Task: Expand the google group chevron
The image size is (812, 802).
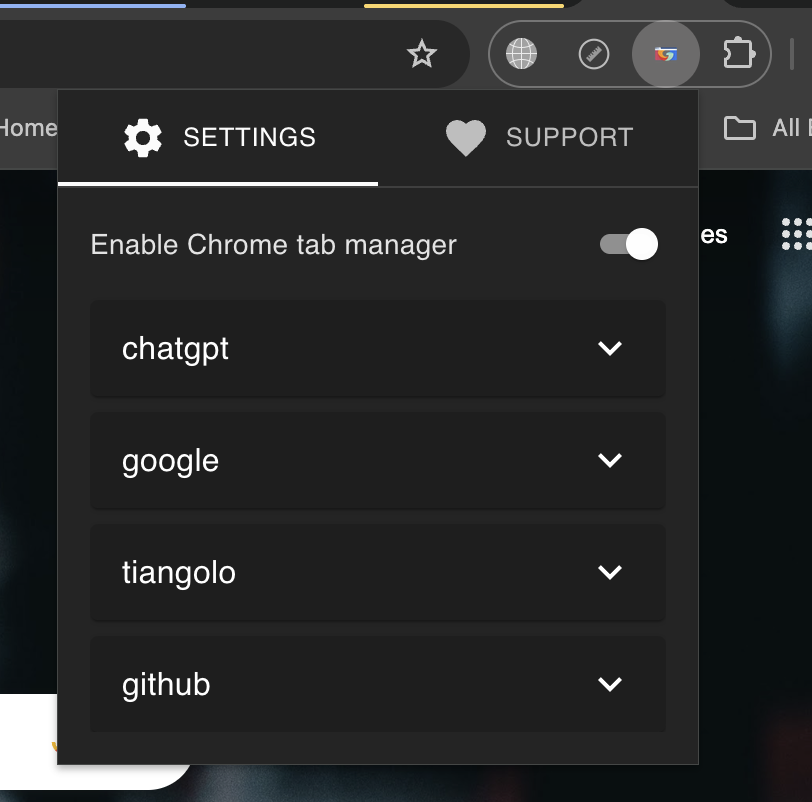Action: [x=610, y=460]
